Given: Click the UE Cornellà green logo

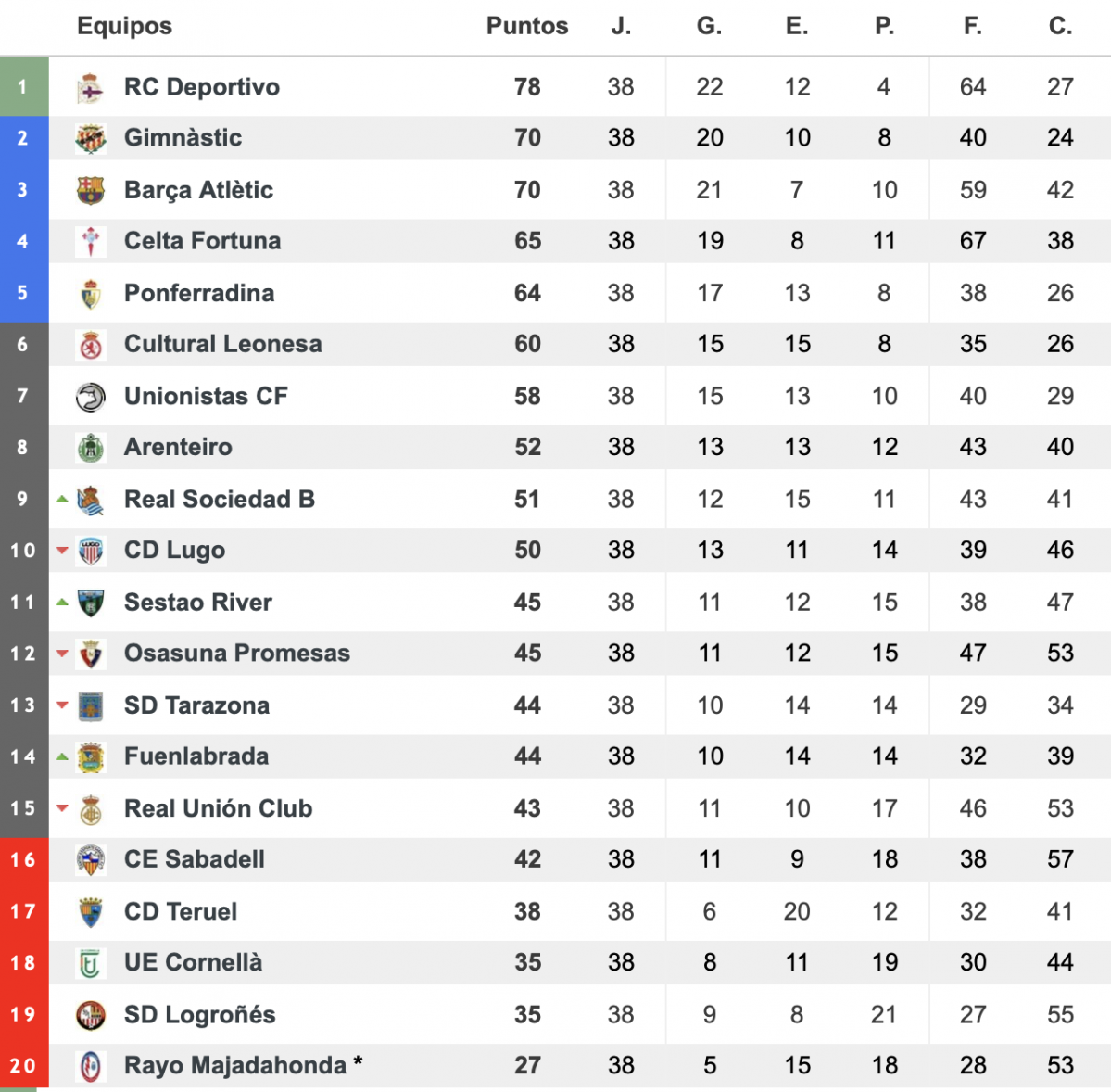Looking at the screenshot, I should [x=90, y=963].
